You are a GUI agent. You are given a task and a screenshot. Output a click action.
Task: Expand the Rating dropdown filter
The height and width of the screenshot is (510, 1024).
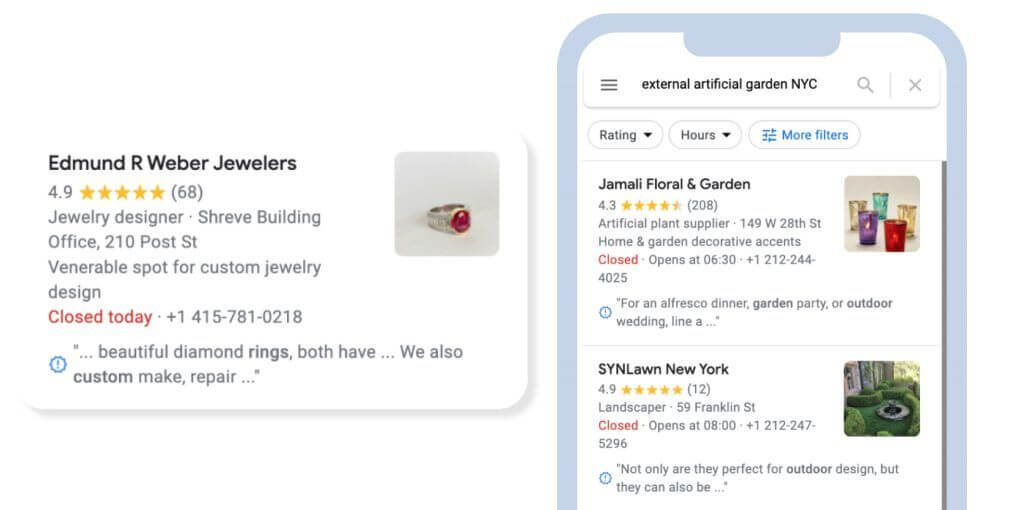point(625,135)
